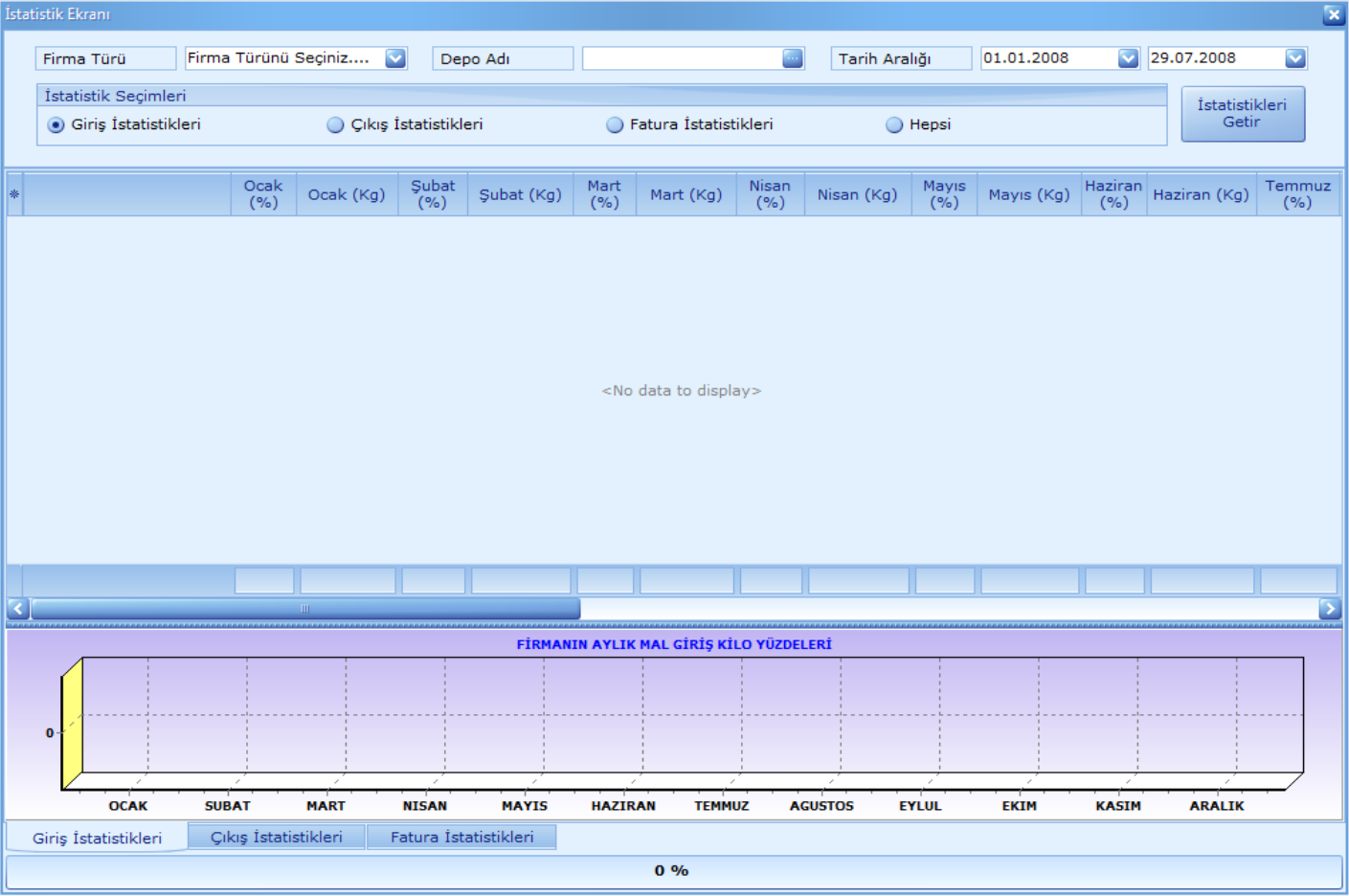Image resolution: width=1349 pixels, height=896 pixels.
Task: Select the Giriş İstatistikleri radio button
Action: tap(56, 125)
